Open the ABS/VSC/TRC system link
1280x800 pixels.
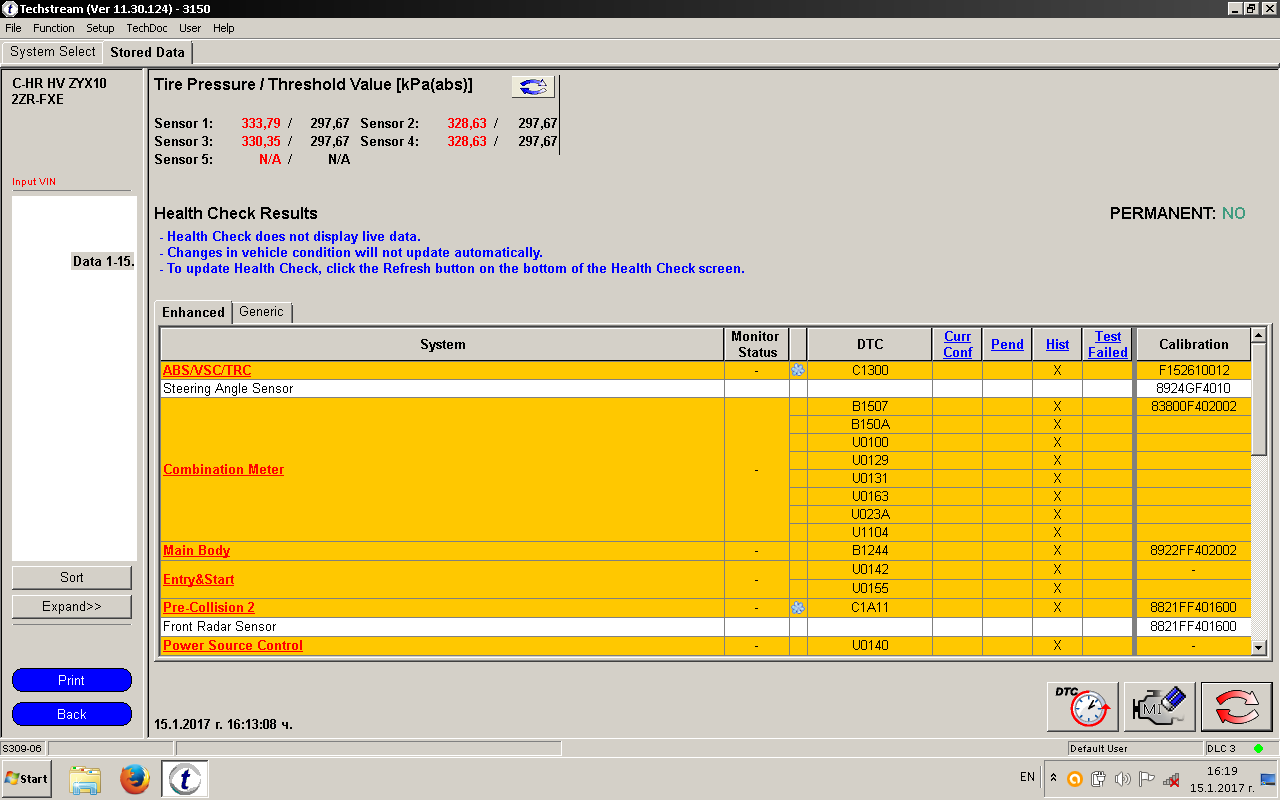pos(207,370)
